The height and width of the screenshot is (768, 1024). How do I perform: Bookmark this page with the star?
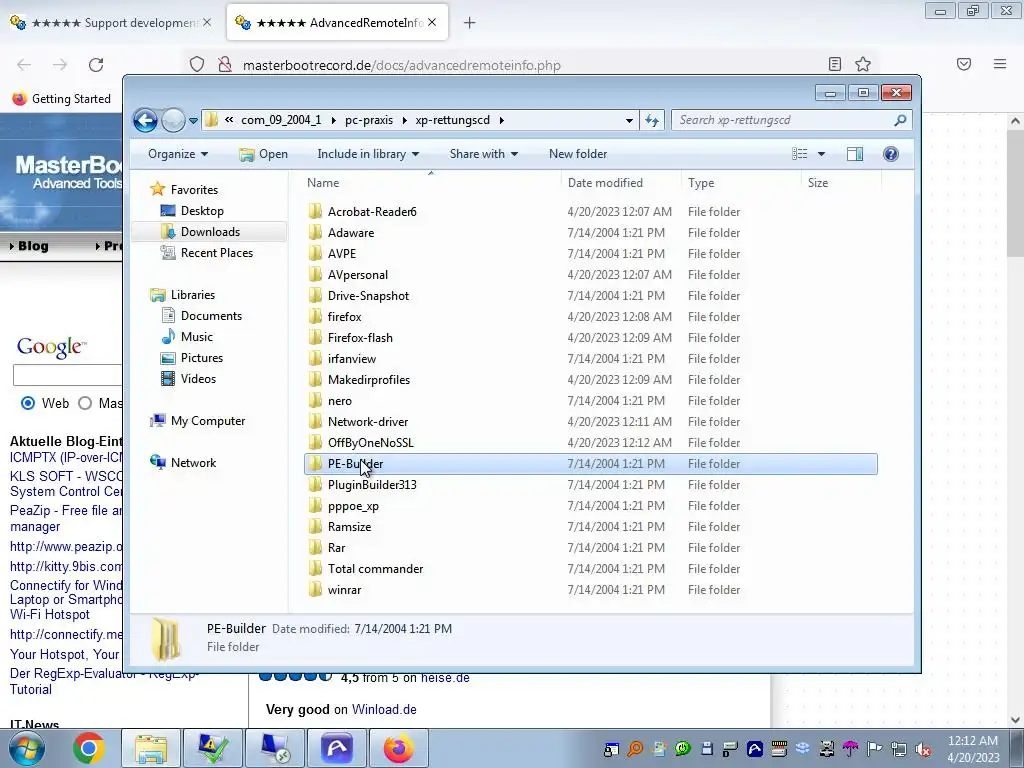click(x=863, y=64)
